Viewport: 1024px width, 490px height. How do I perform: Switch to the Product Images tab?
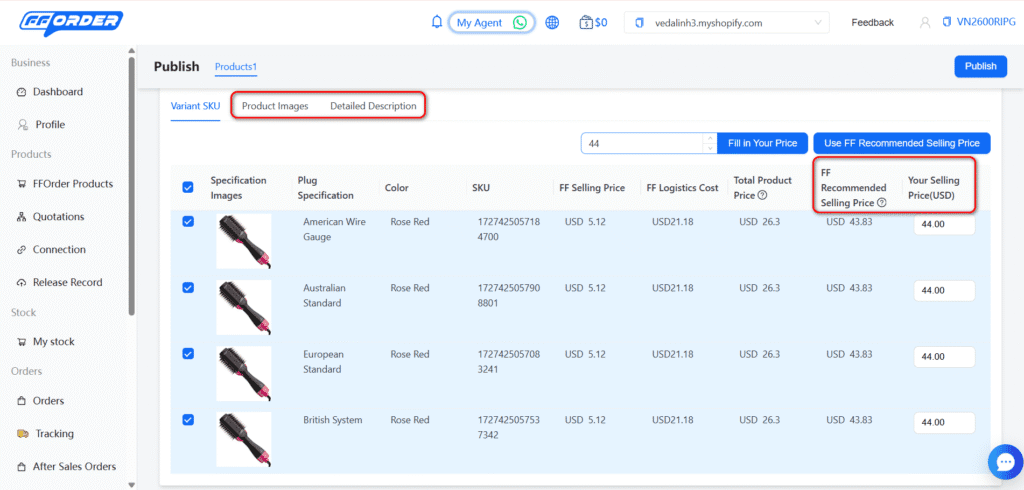pyautogui.click(x=275, y=106)
